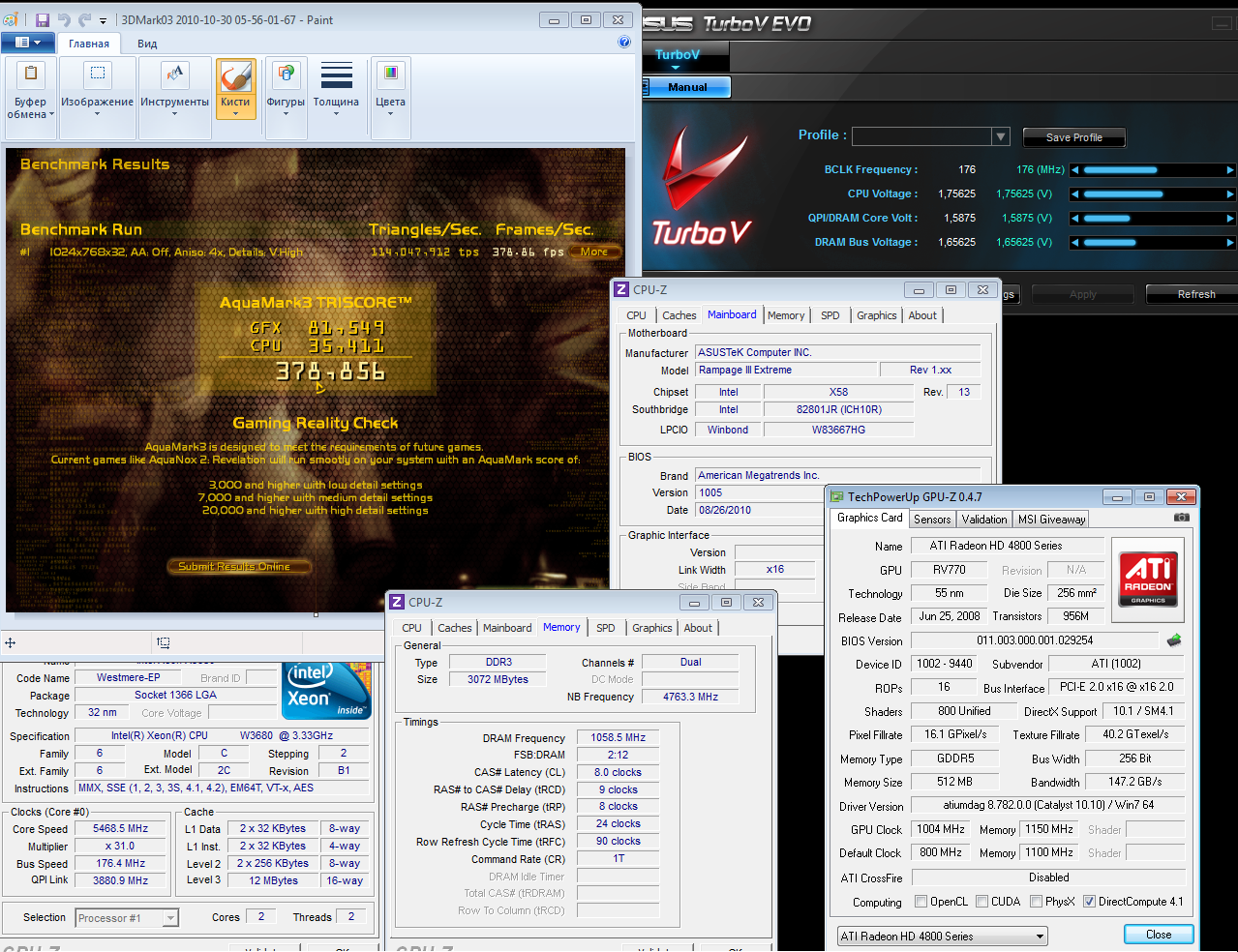The width and height of the screenshot is (1238, 952).
Task: Expand the Фигуры dropdown arrow
Action: pos(286,114)
